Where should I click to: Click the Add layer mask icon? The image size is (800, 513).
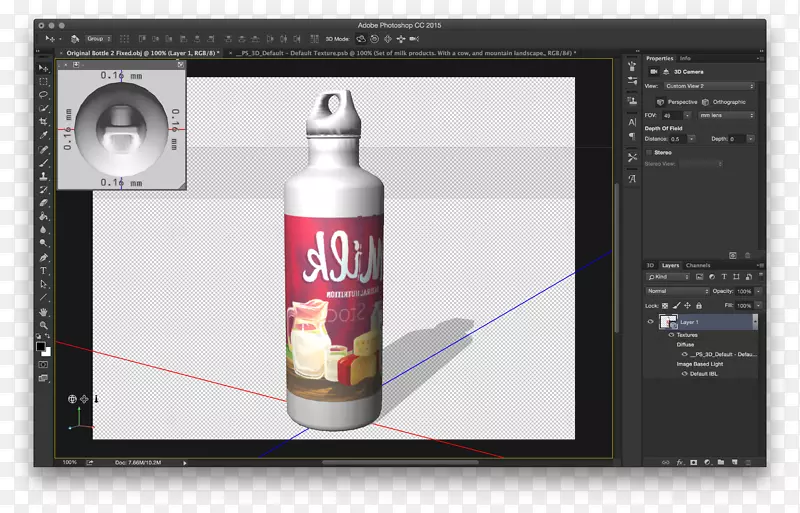click(693, 462)
